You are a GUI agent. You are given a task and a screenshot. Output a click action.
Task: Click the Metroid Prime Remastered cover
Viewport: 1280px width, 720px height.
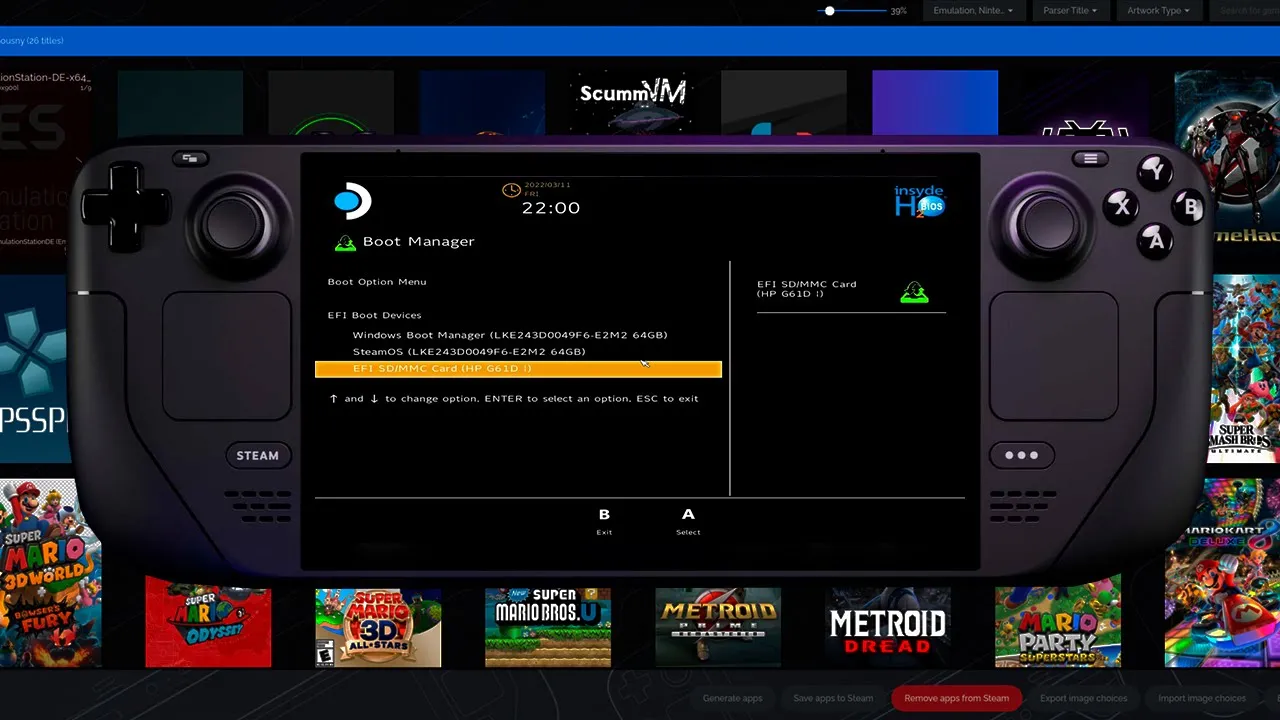[x=718, y=627]
